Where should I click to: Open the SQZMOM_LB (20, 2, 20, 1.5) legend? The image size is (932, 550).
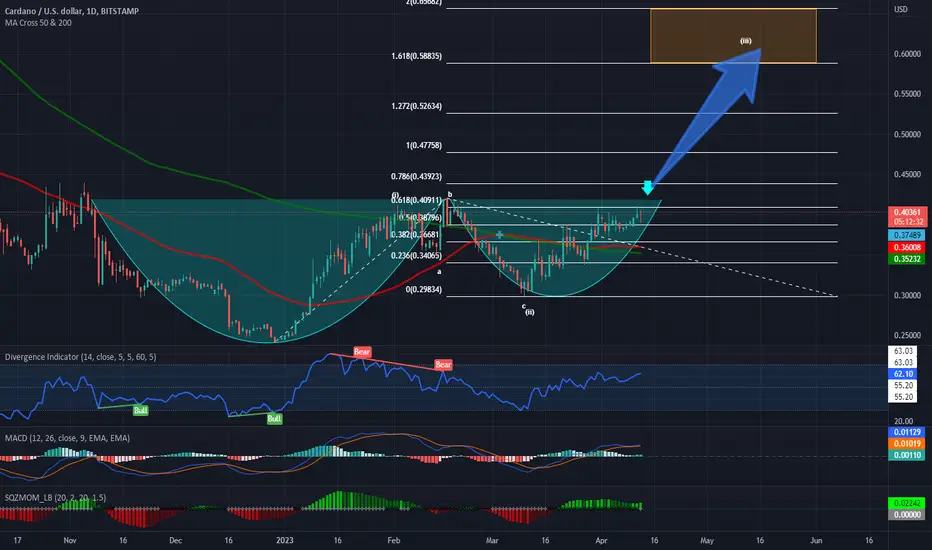coord(55,498)
